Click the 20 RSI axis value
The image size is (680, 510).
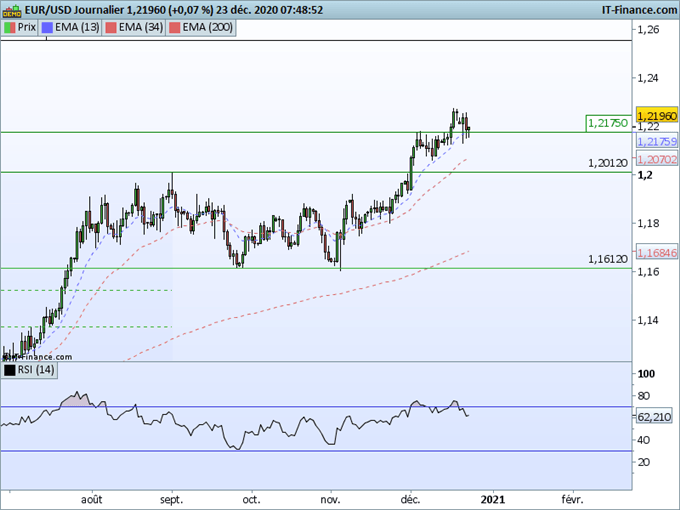pyautogui.click(x=644, y=462)
